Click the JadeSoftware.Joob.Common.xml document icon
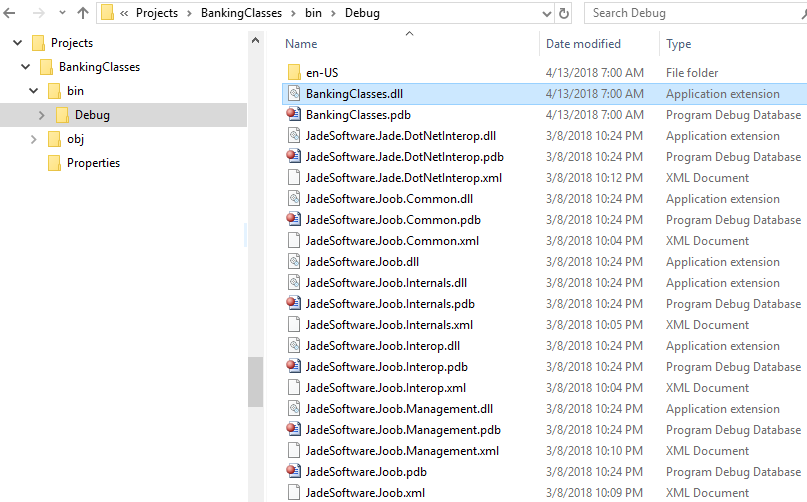 tap(294, 241)
